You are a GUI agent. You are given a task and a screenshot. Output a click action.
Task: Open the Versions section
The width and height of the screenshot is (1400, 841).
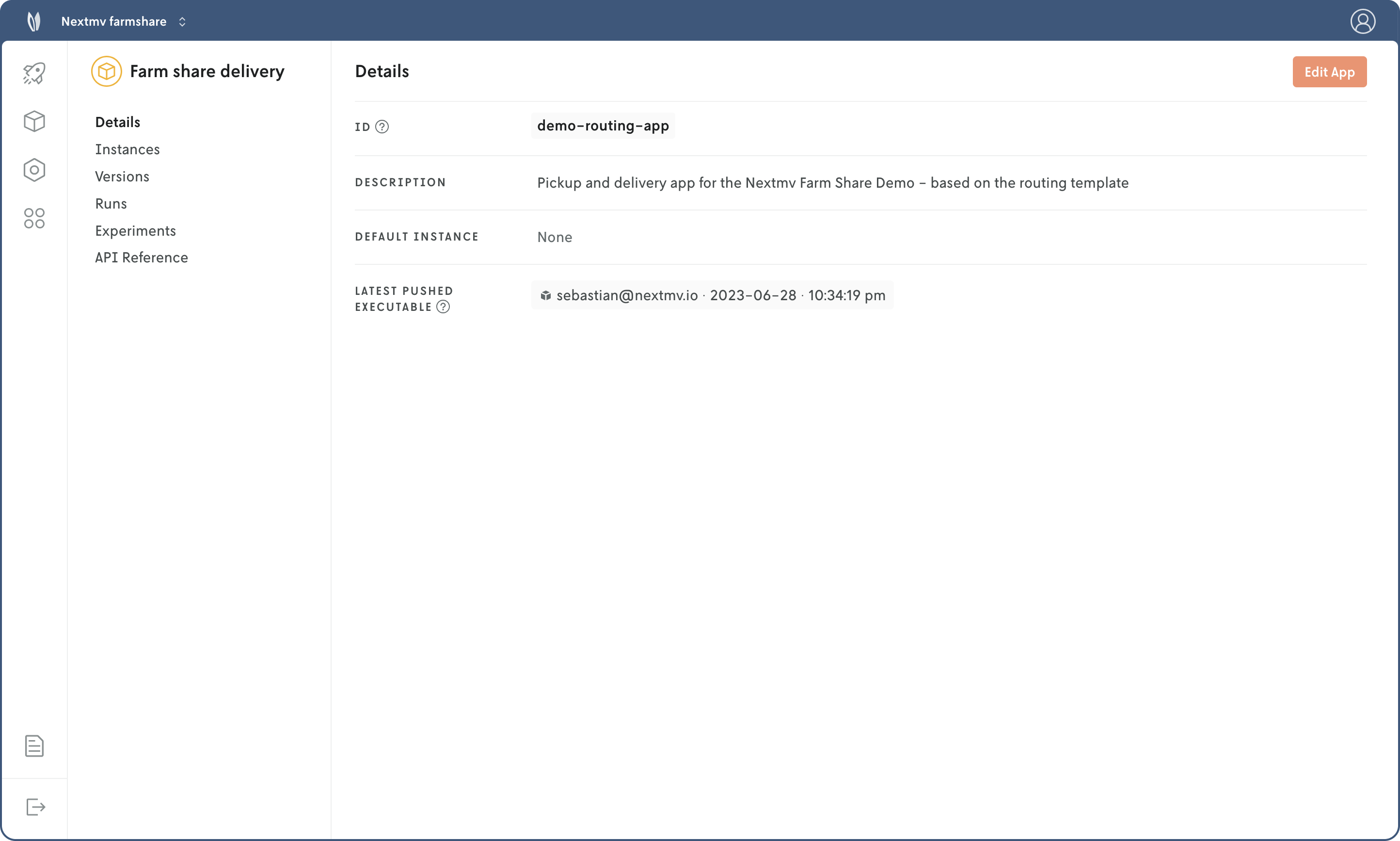[122, 176]
